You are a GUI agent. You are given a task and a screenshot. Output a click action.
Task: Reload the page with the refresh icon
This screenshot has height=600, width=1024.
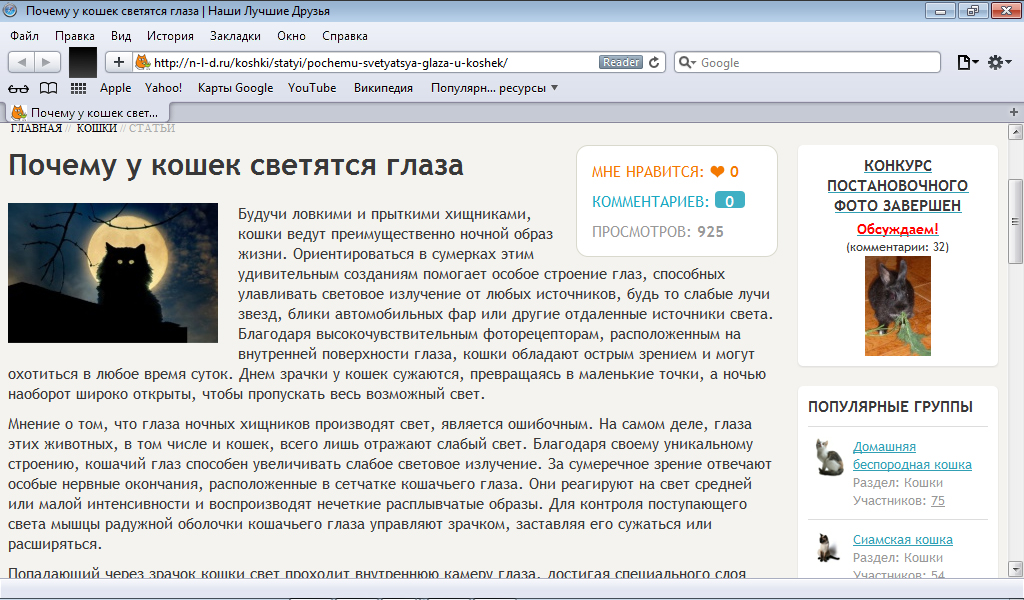pyautogui.click(x=654, y=62)
